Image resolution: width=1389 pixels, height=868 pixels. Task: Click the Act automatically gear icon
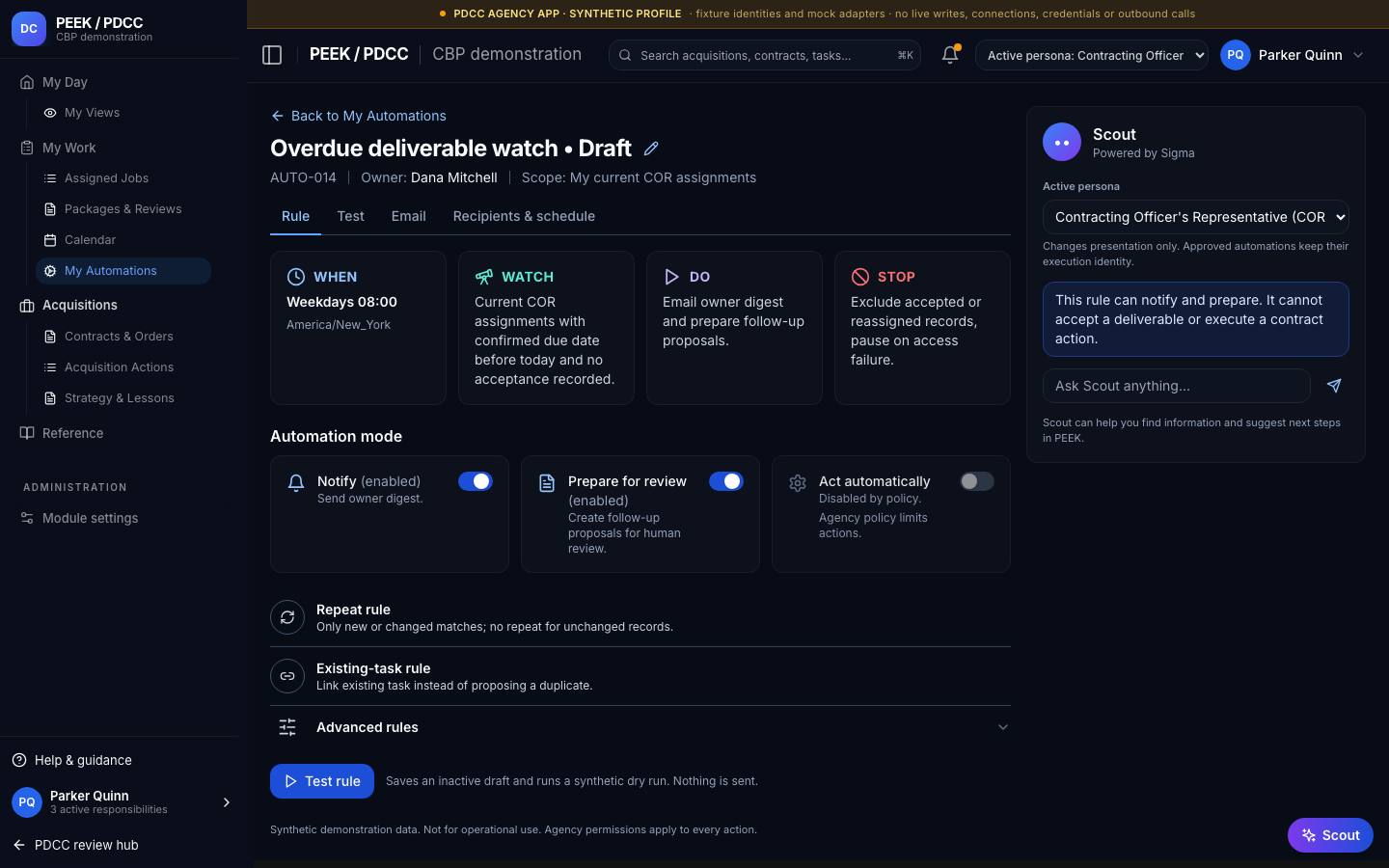[798, 483]
